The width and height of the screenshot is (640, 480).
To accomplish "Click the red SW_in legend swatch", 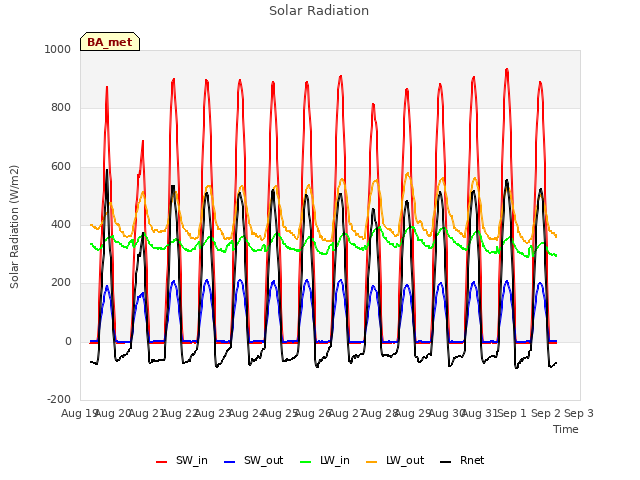I will 162,462.
